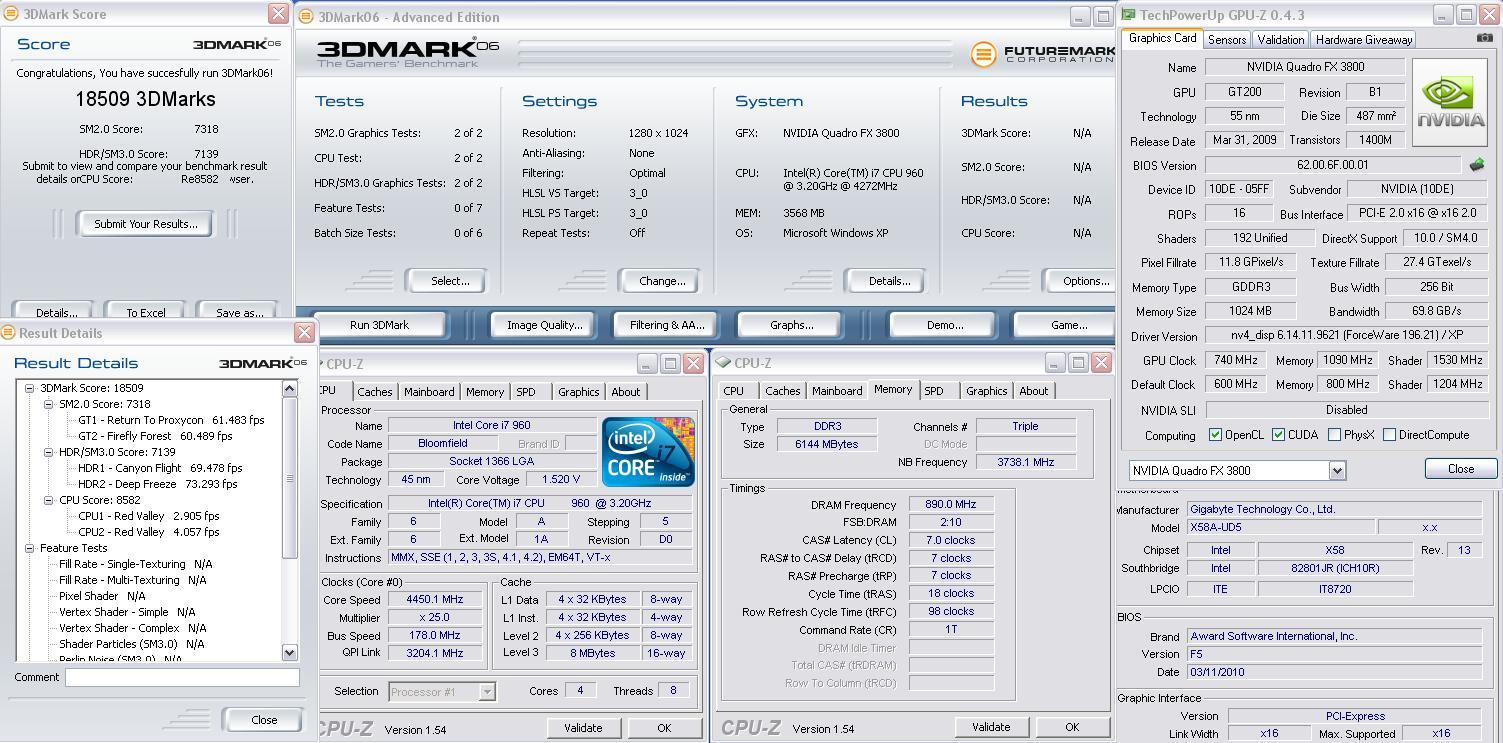Open Image Quality options

click(x=544, y=325)
